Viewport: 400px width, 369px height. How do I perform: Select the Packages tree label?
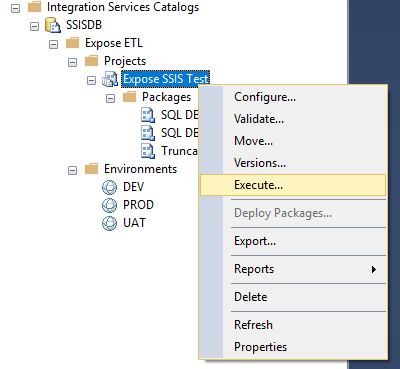tap(166, 97)
